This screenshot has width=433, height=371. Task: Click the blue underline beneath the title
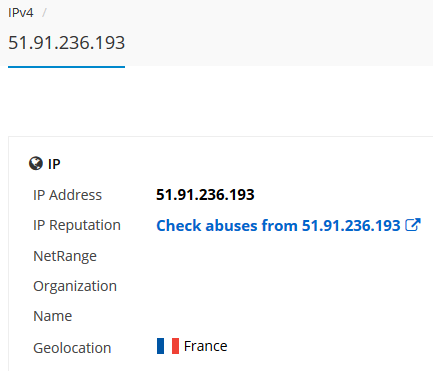(x=66, y=67)
